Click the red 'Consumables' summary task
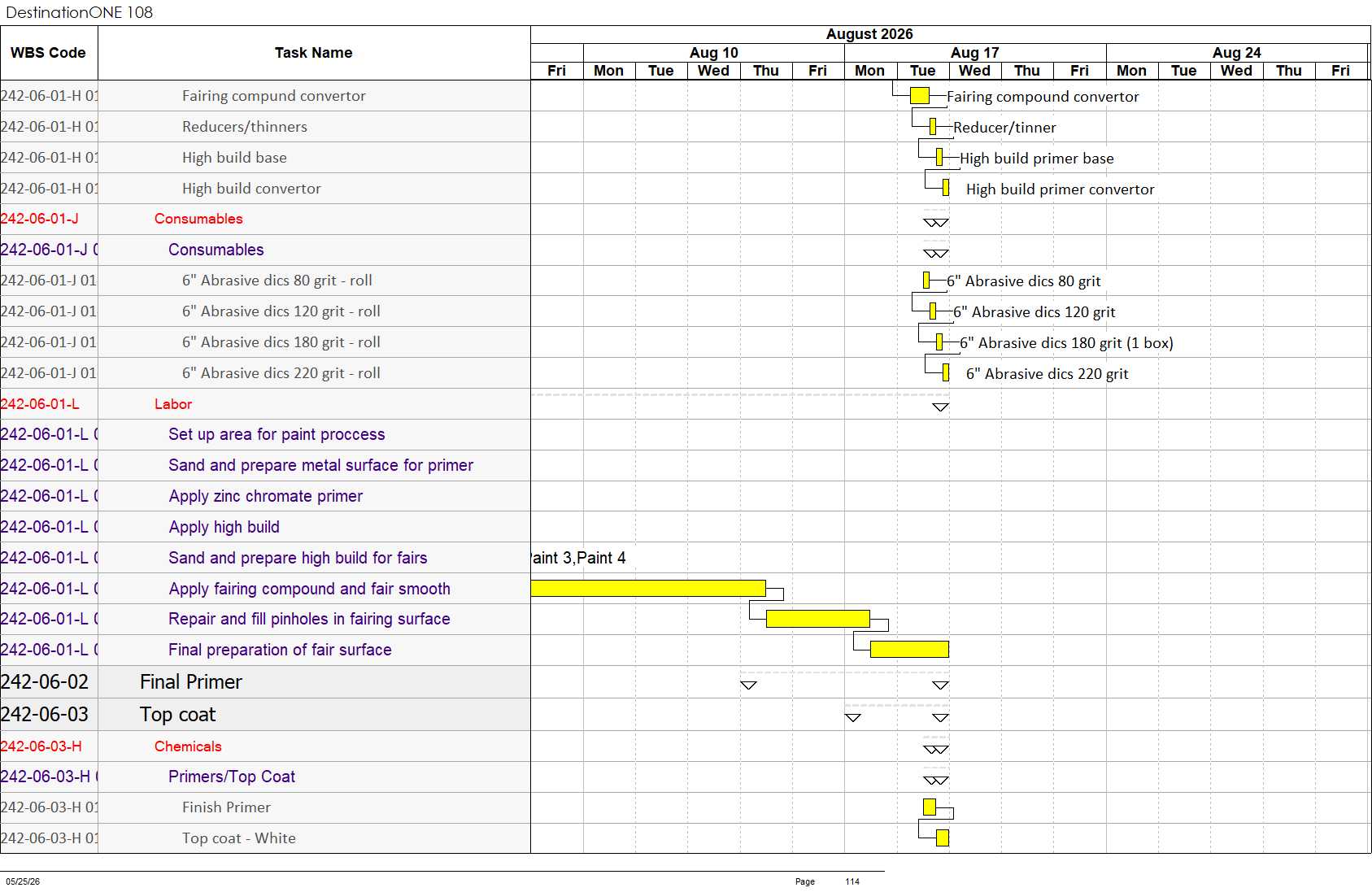The image size is (1372, 892). [198, 219]
